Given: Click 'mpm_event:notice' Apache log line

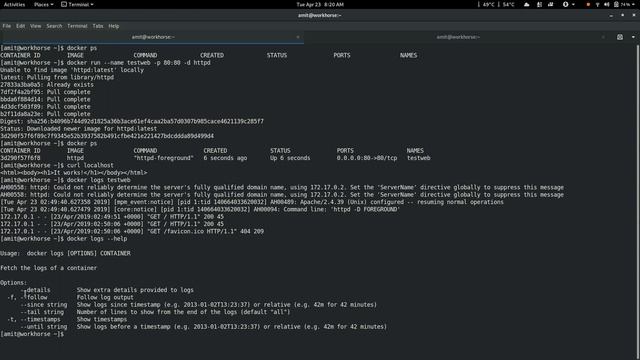Looking at the screenshot, I should coord(252,202).
